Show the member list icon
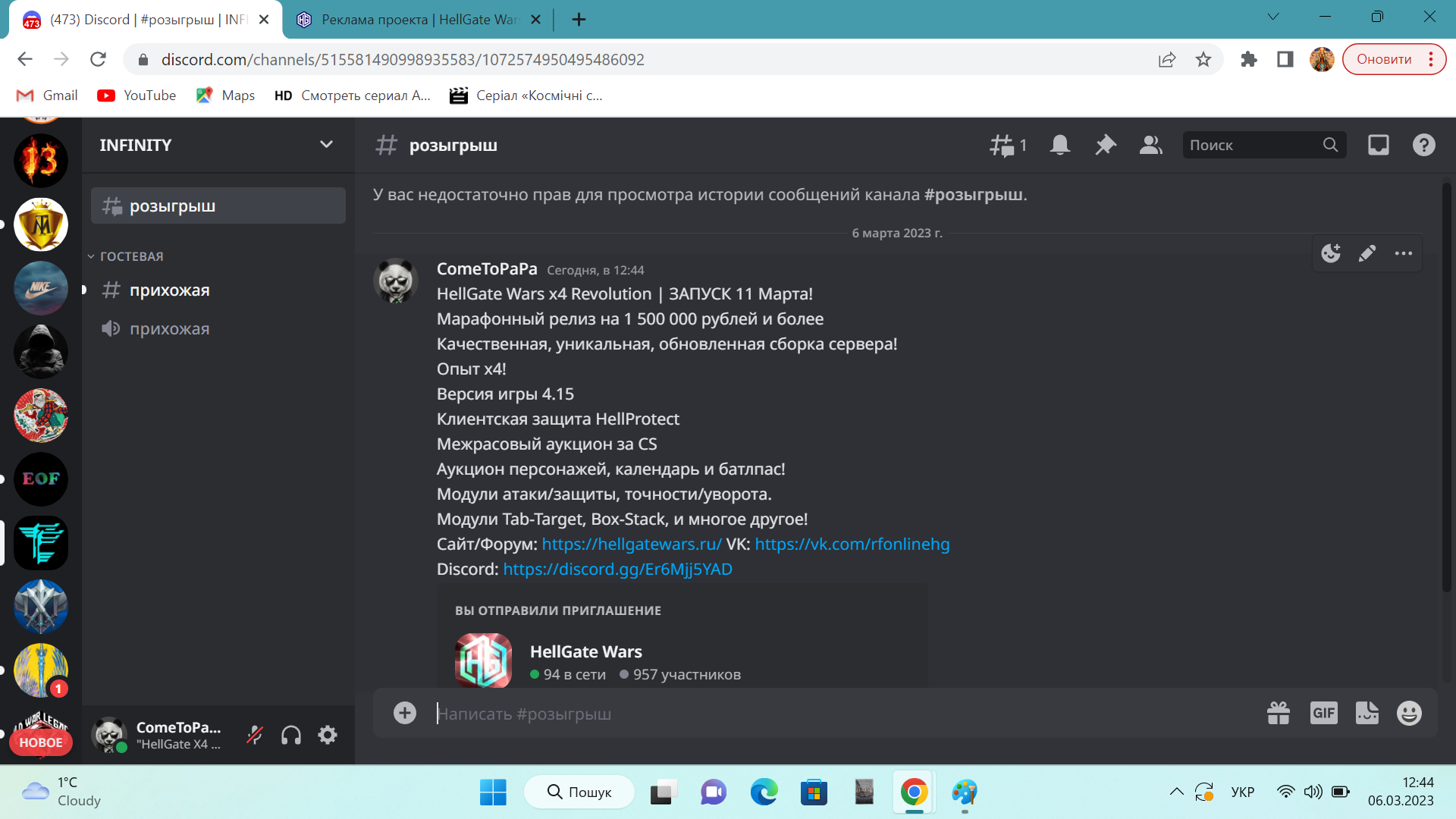 pos(1151,145)
